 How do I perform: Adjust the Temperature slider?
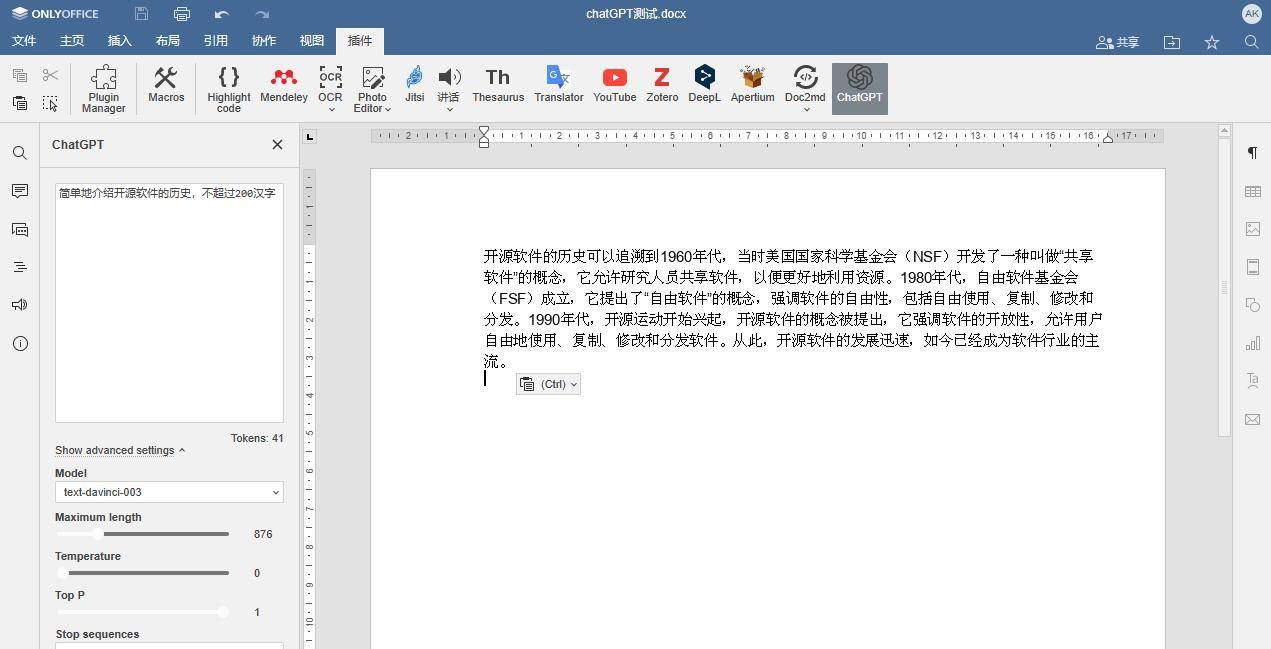pyautogui.click(x=63, y=573)
